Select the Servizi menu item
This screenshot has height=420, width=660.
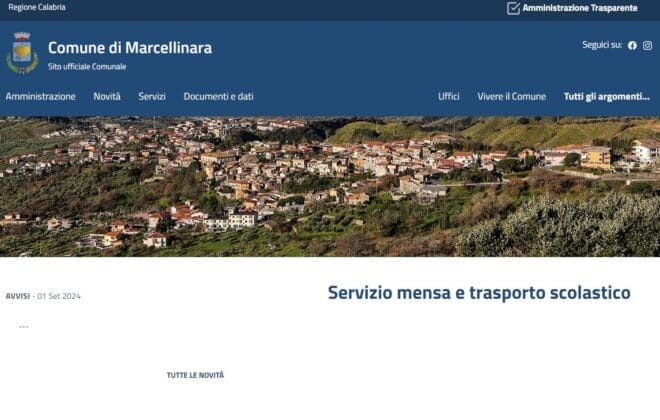coord(152,96)
